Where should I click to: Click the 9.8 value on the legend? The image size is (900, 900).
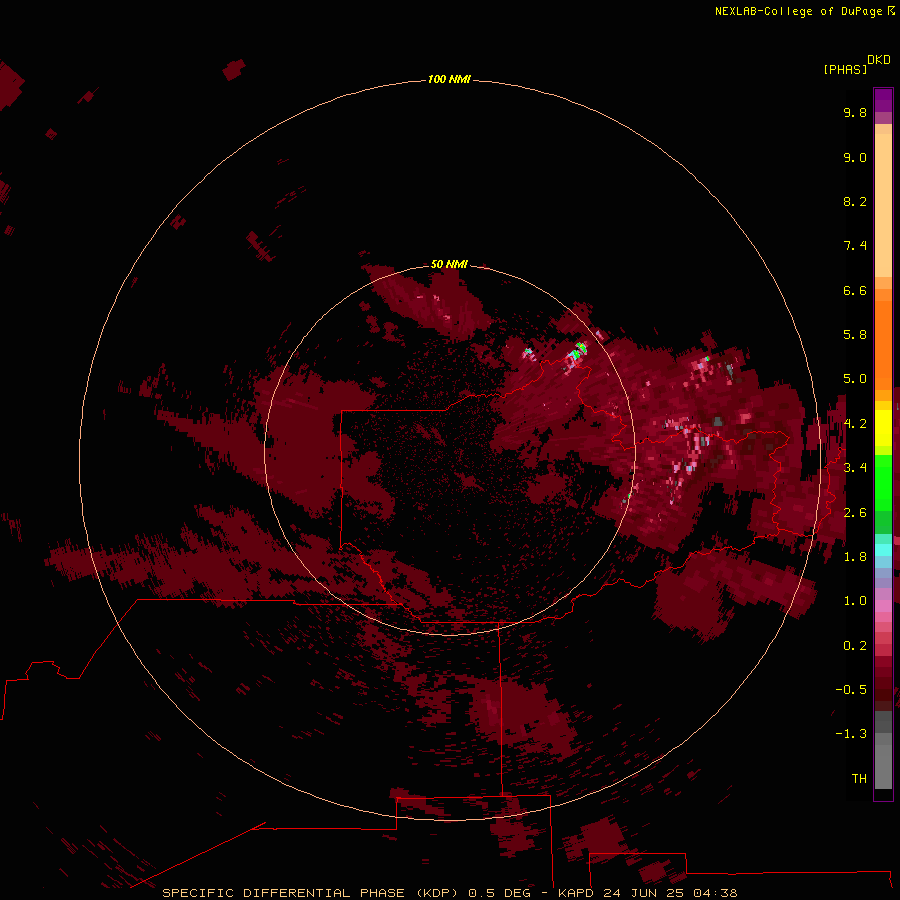(855, 112)
